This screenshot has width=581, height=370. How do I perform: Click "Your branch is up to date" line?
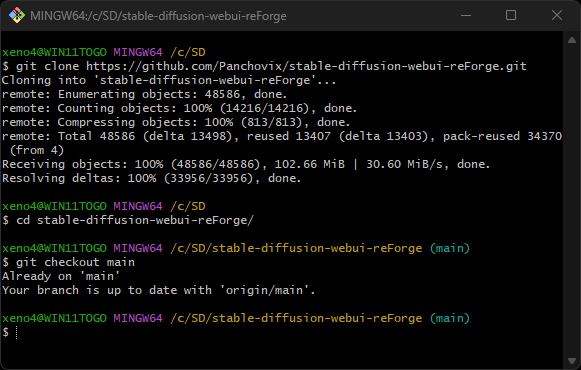[x=159, y=290]
